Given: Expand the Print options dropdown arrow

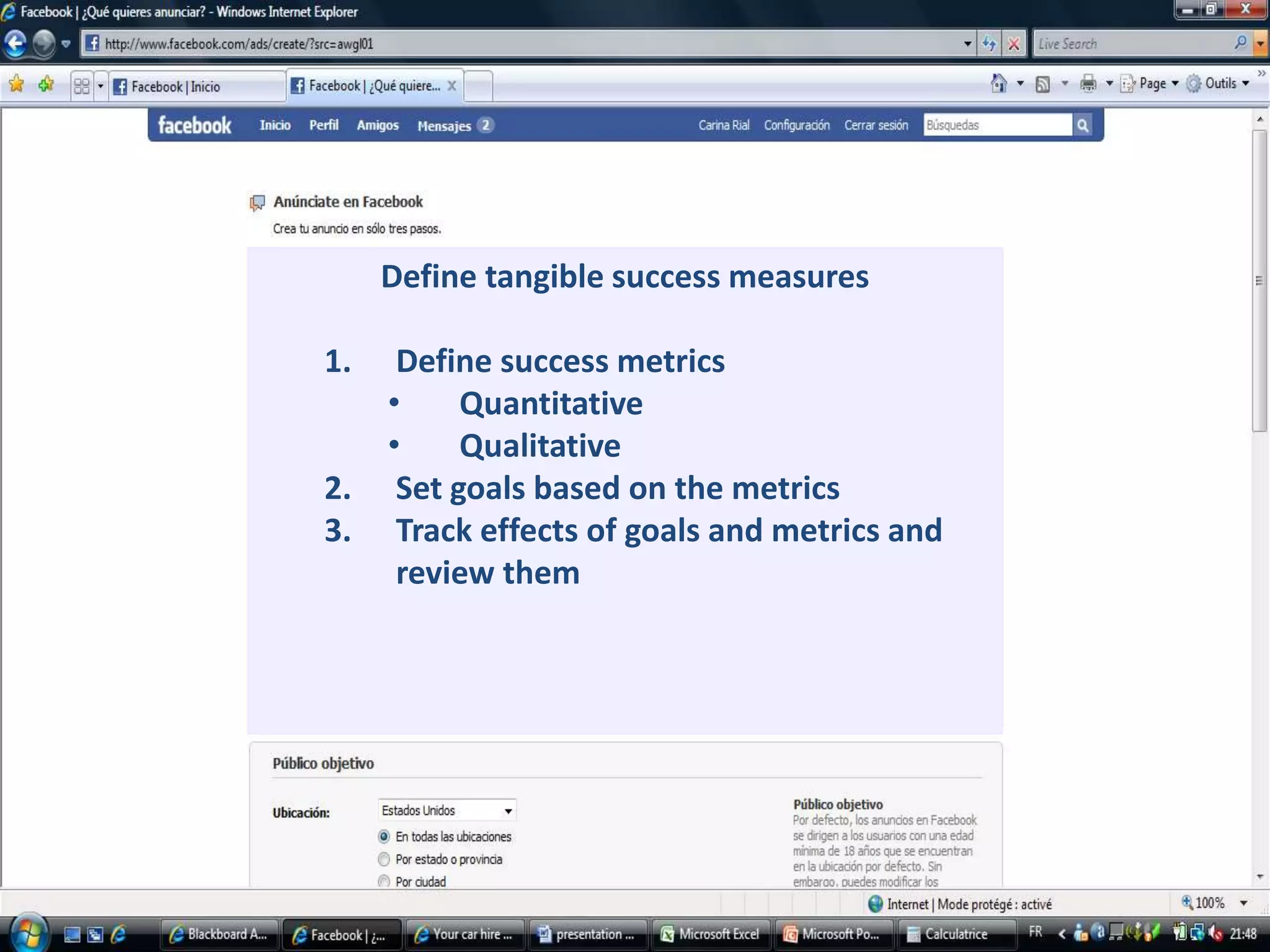Looking at the screenshot, I should tap(1109, 83).
